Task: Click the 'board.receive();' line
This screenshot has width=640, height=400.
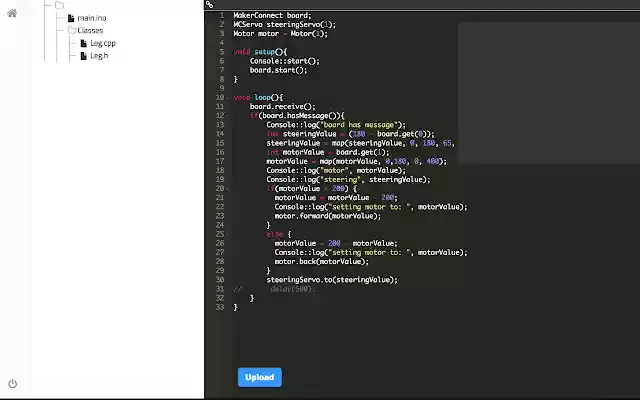Action: pyautogui.click(x=282, y=107)
